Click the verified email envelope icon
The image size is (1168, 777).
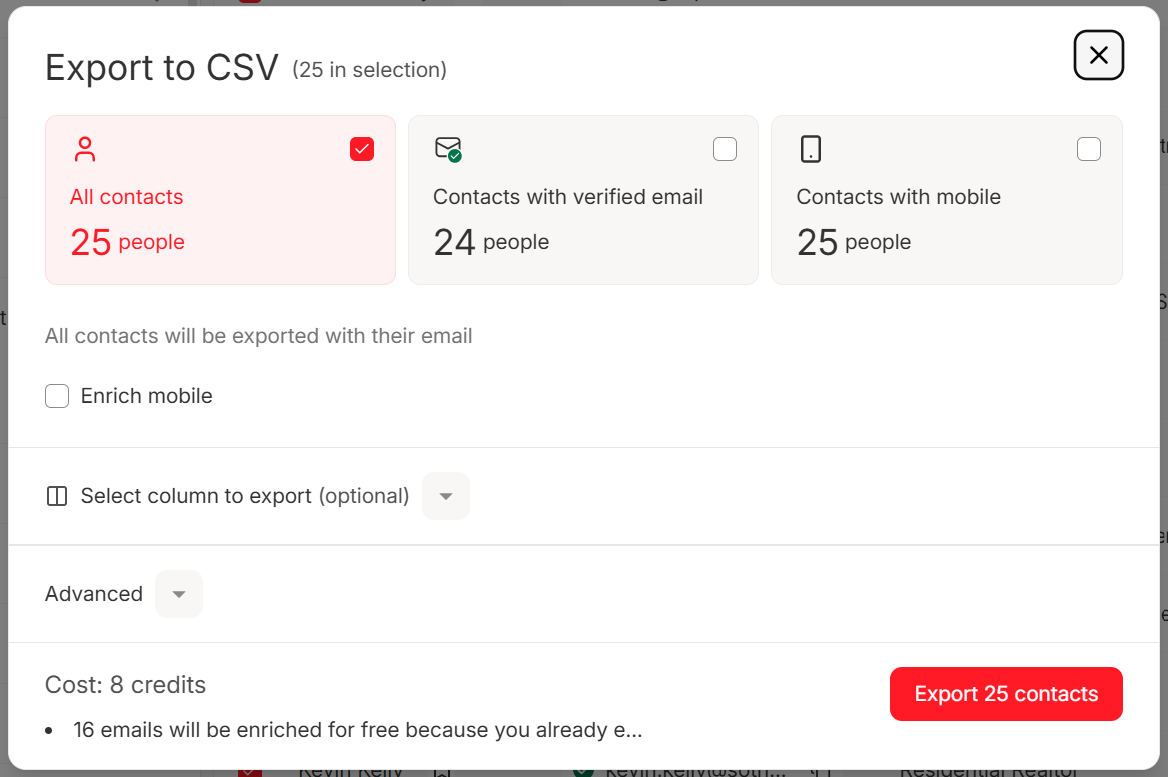(x=447, y=150)
